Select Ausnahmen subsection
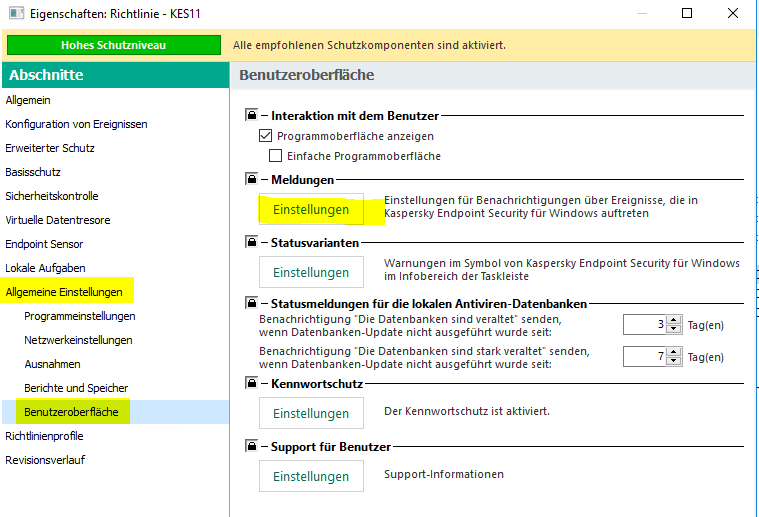Screen dimensions: 759x517 click(x=52, y=364)
